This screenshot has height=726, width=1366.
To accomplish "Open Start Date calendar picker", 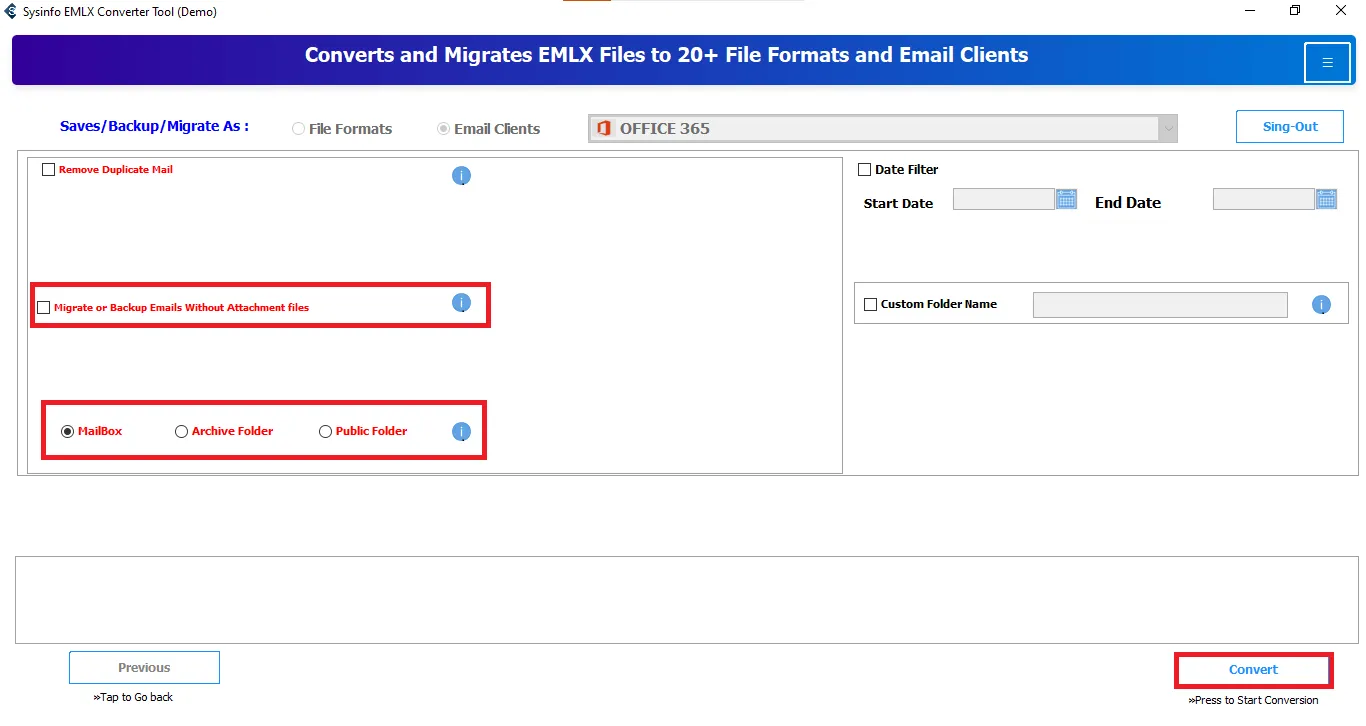I will [x=1067, y=199].
